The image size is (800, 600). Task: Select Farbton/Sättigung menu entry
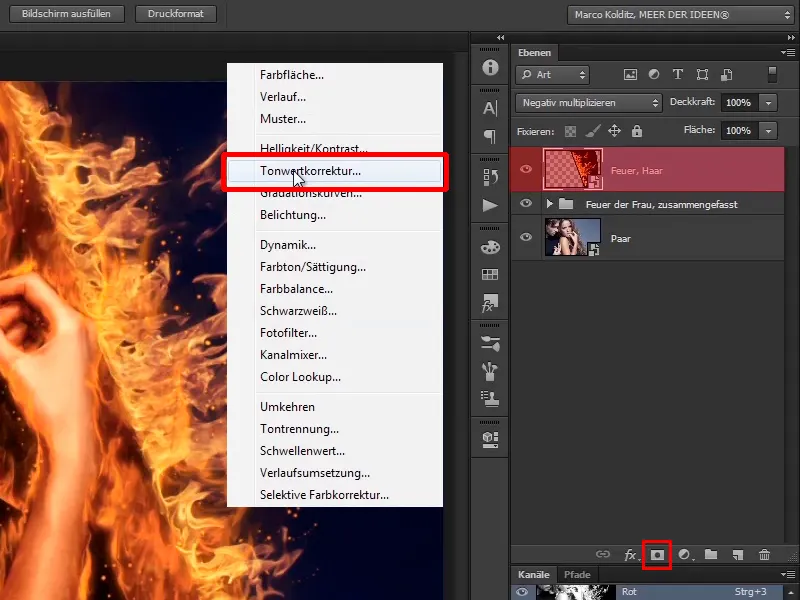(x=335, y=267)
